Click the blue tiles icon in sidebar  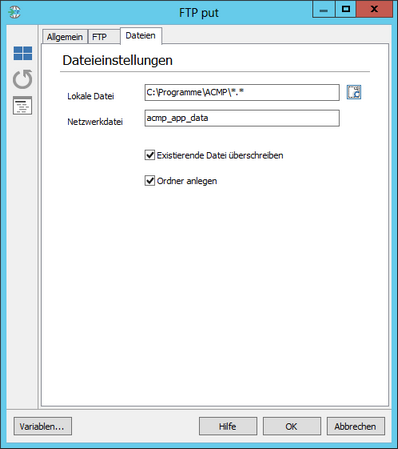(x=23, y=53)
